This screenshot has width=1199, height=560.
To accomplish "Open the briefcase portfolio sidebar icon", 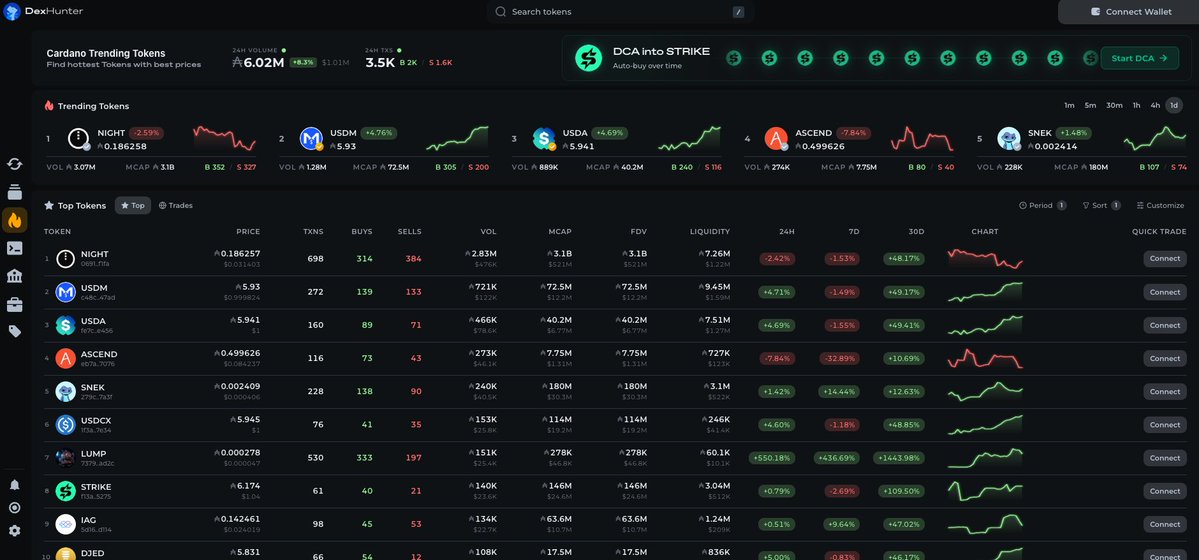I will (x=15, y=304).
